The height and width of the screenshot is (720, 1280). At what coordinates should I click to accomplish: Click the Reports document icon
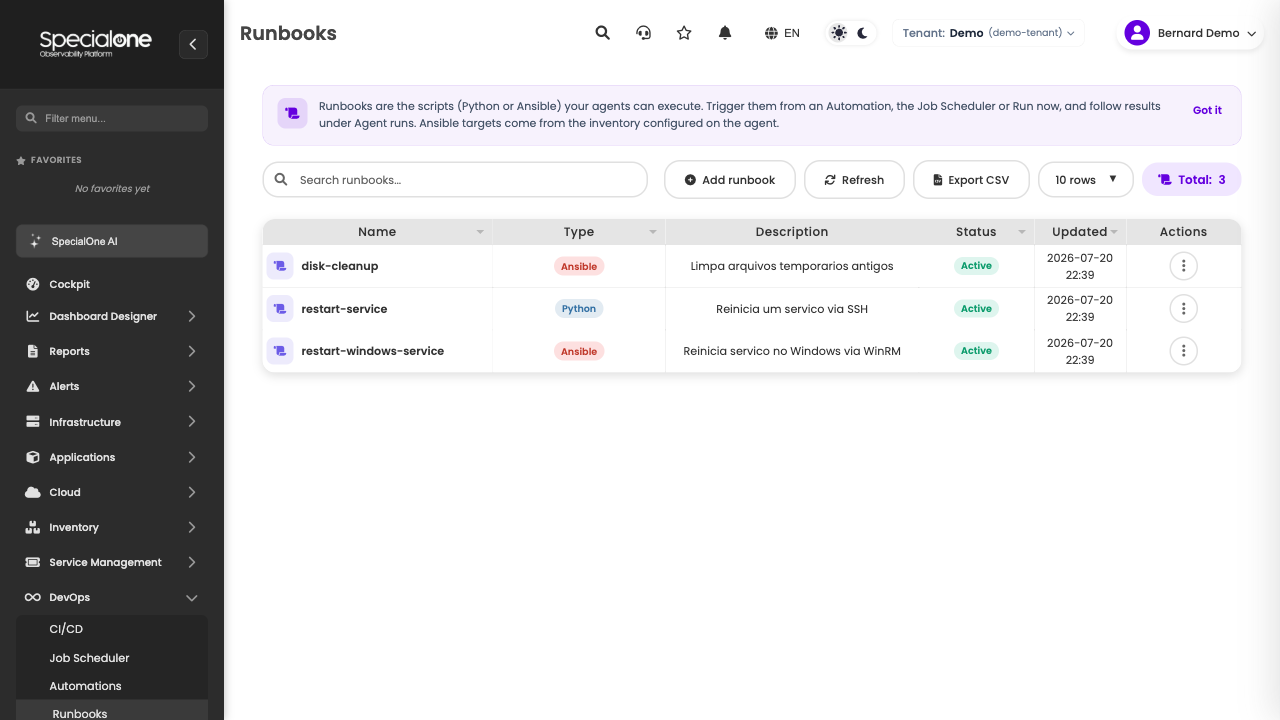(33, 351)
